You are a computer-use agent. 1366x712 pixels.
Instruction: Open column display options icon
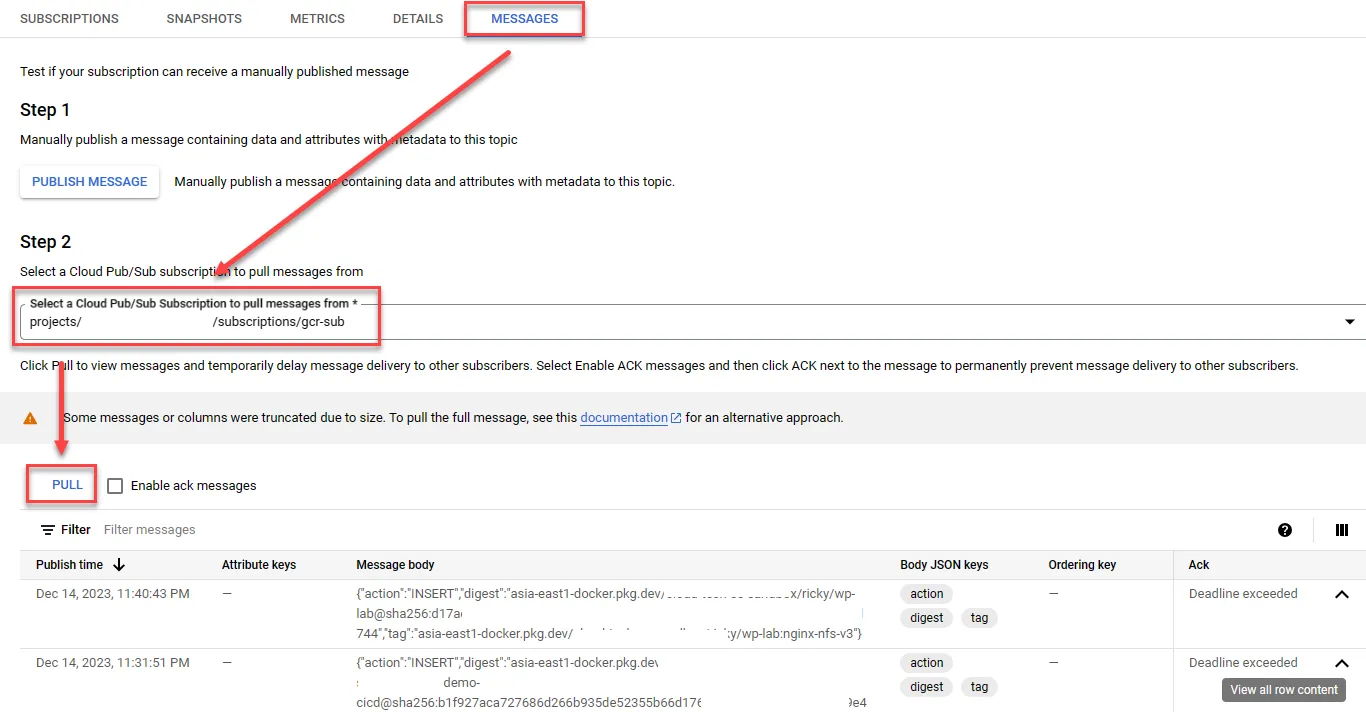[1342, 530]
